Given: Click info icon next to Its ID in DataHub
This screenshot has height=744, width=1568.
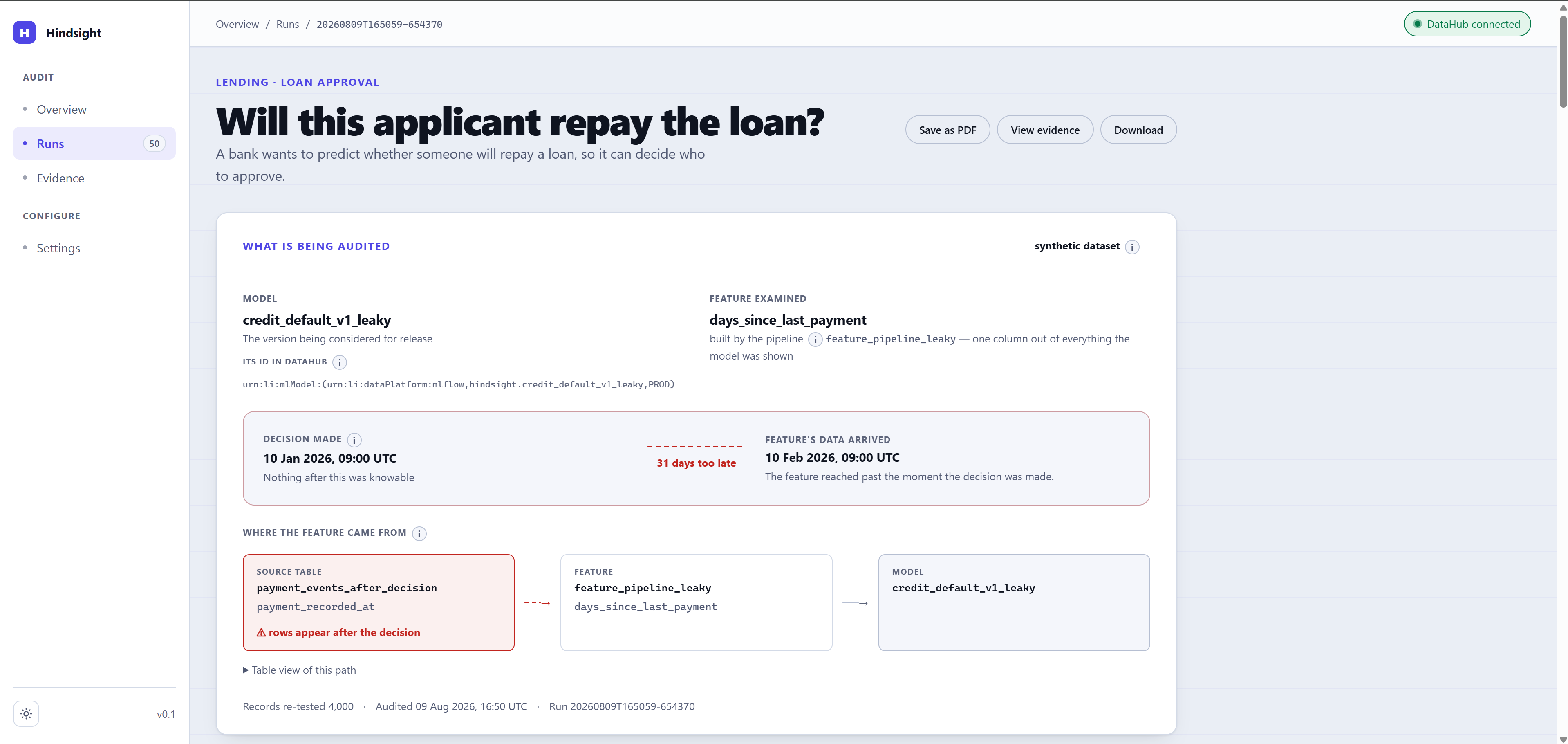Looking at the screenshot, I should pyautogui.click(x=340, y=362).
